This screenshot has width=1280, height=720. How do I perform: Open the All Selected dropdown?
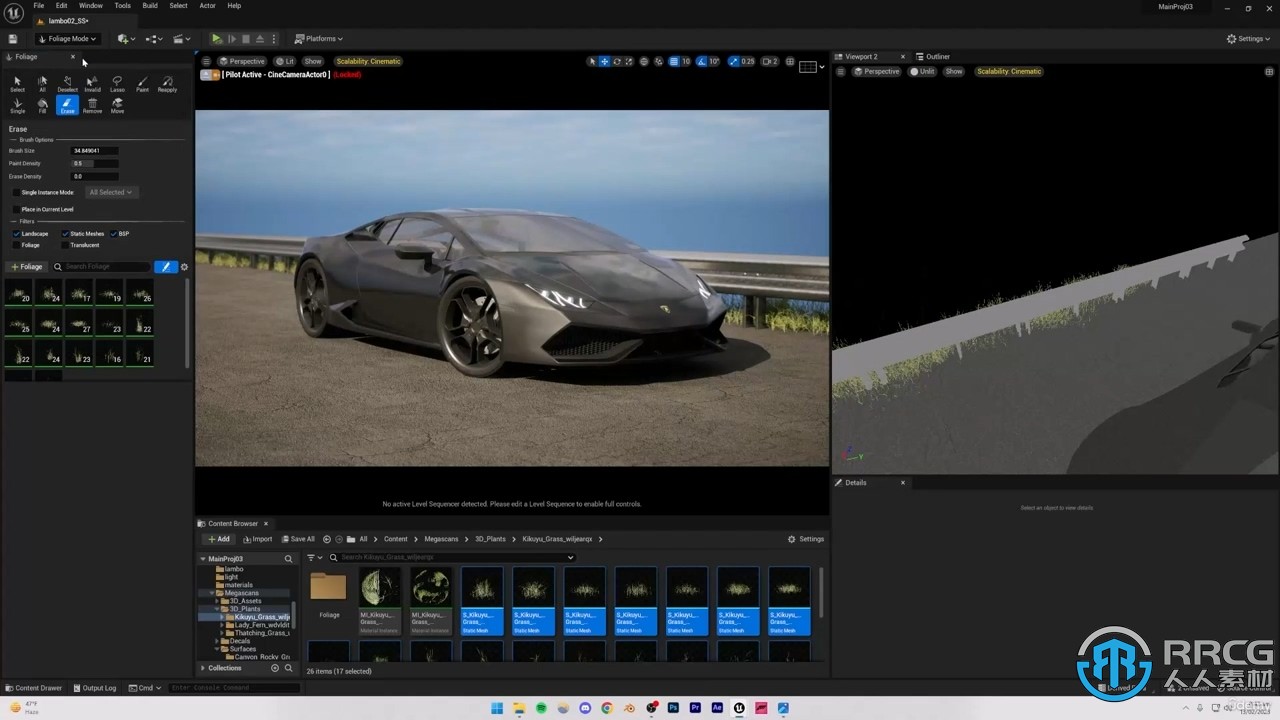click(x=110, y=192)
